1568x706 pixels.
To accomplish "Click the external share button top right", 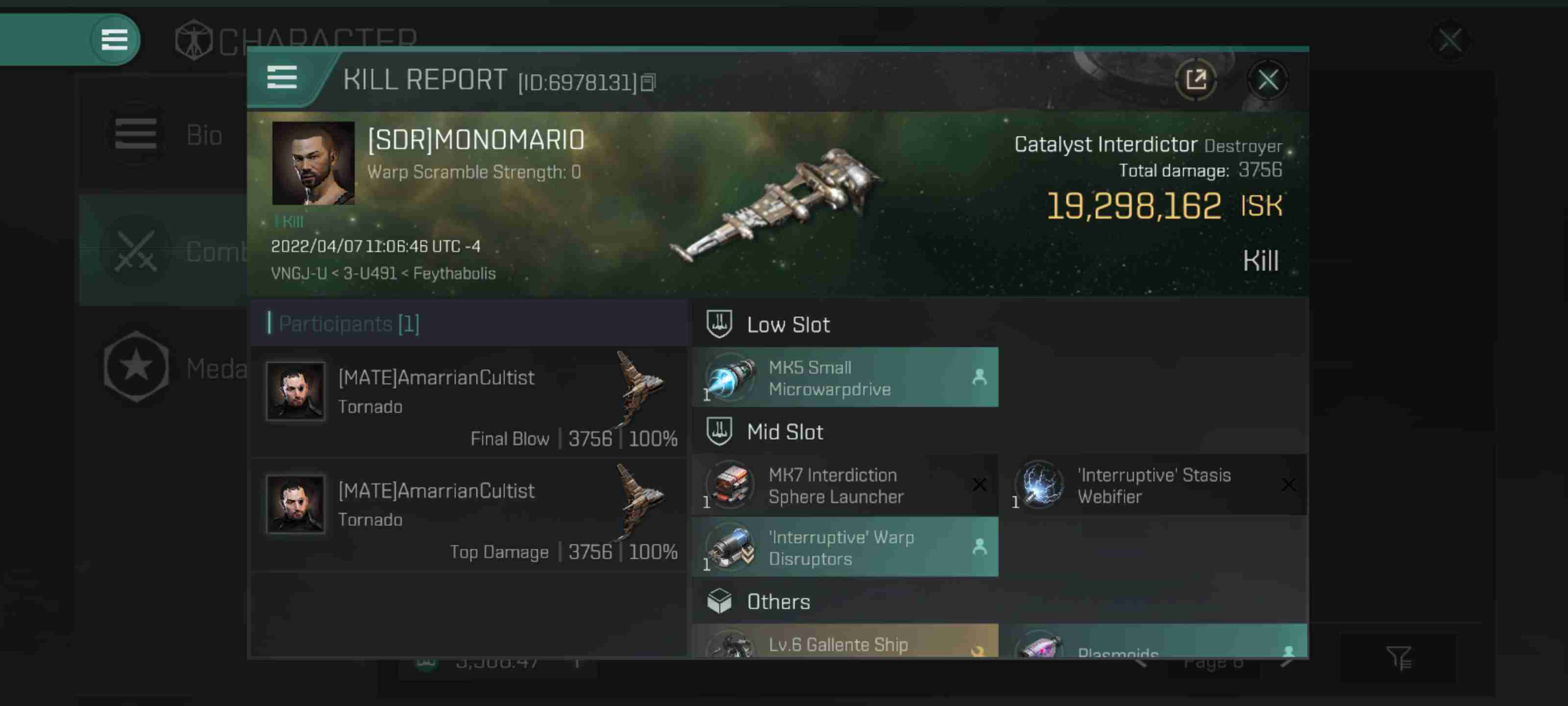I will coord(1195,79).
